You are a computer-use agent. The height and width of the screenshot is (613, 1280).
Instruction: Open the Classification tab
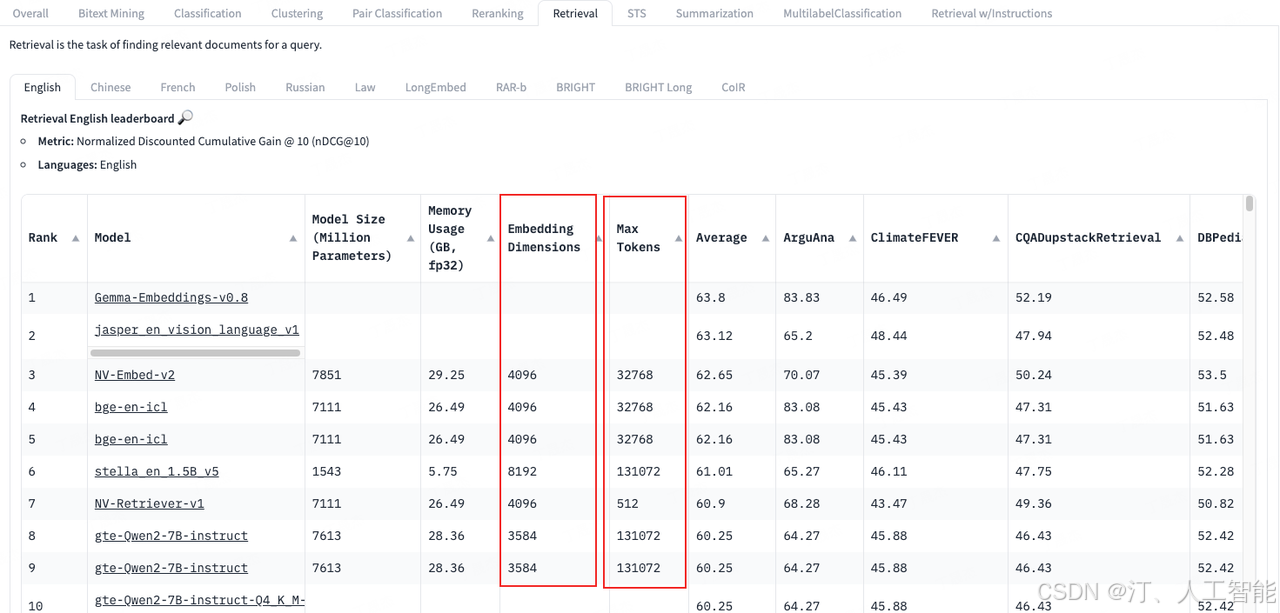[x=207, y=14]
